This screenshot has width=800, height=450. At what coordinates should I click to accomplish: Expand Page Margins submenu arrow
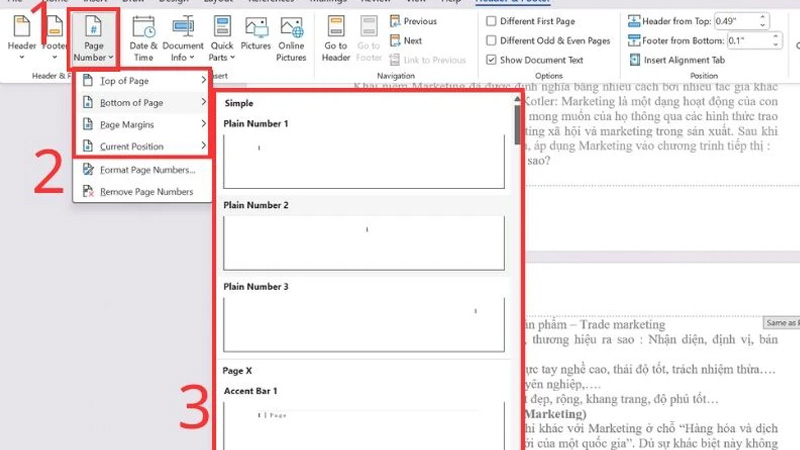pos(203,124)
